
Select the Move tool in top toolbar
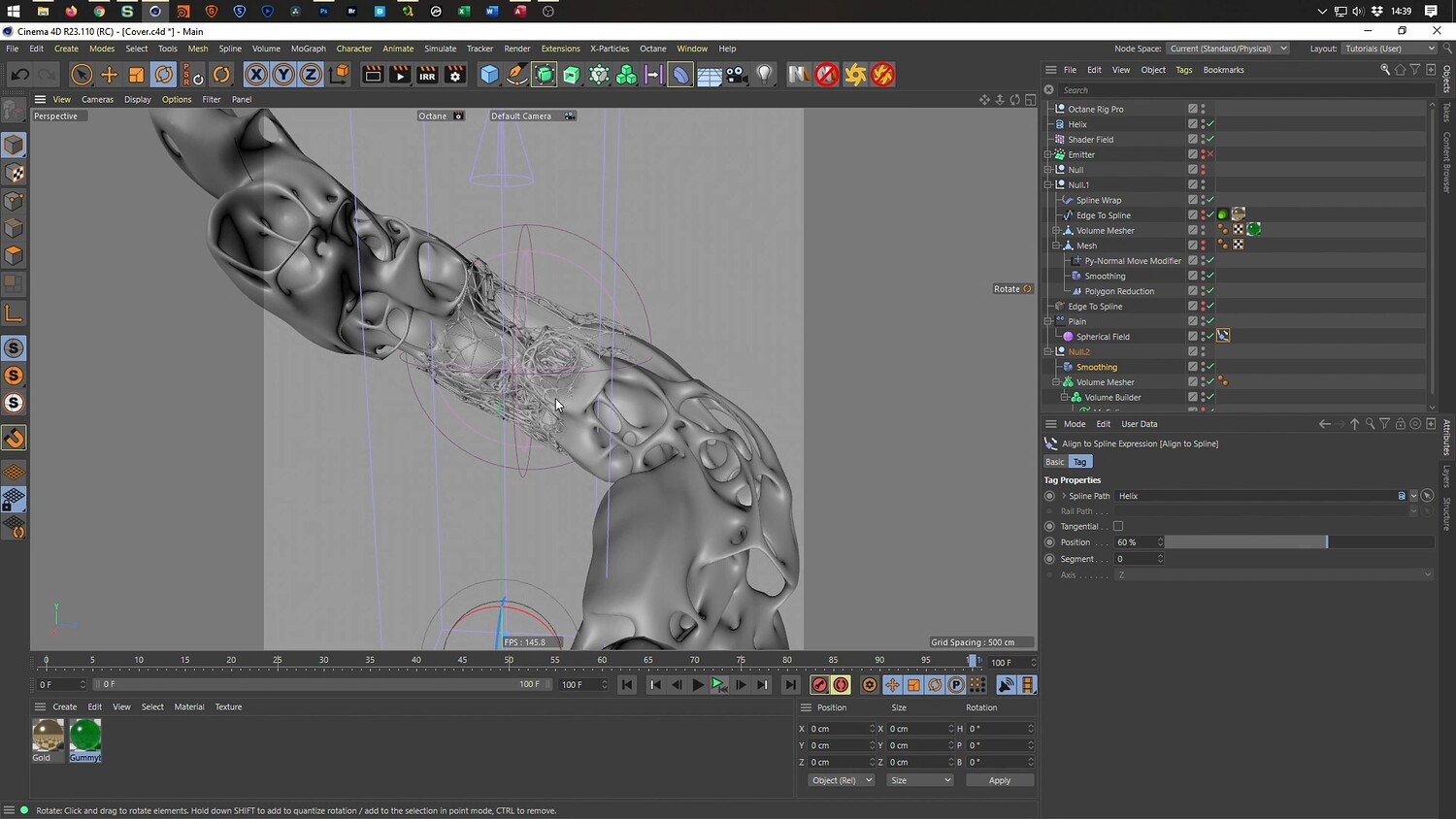point(109,75)
